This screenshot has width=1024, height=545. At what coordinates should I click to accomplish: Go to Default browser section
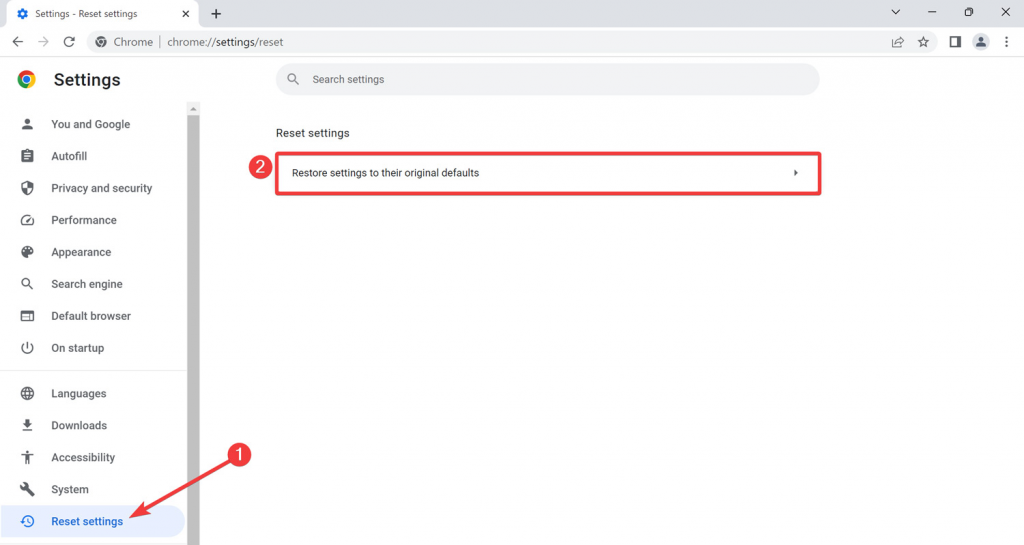(93, 316)
